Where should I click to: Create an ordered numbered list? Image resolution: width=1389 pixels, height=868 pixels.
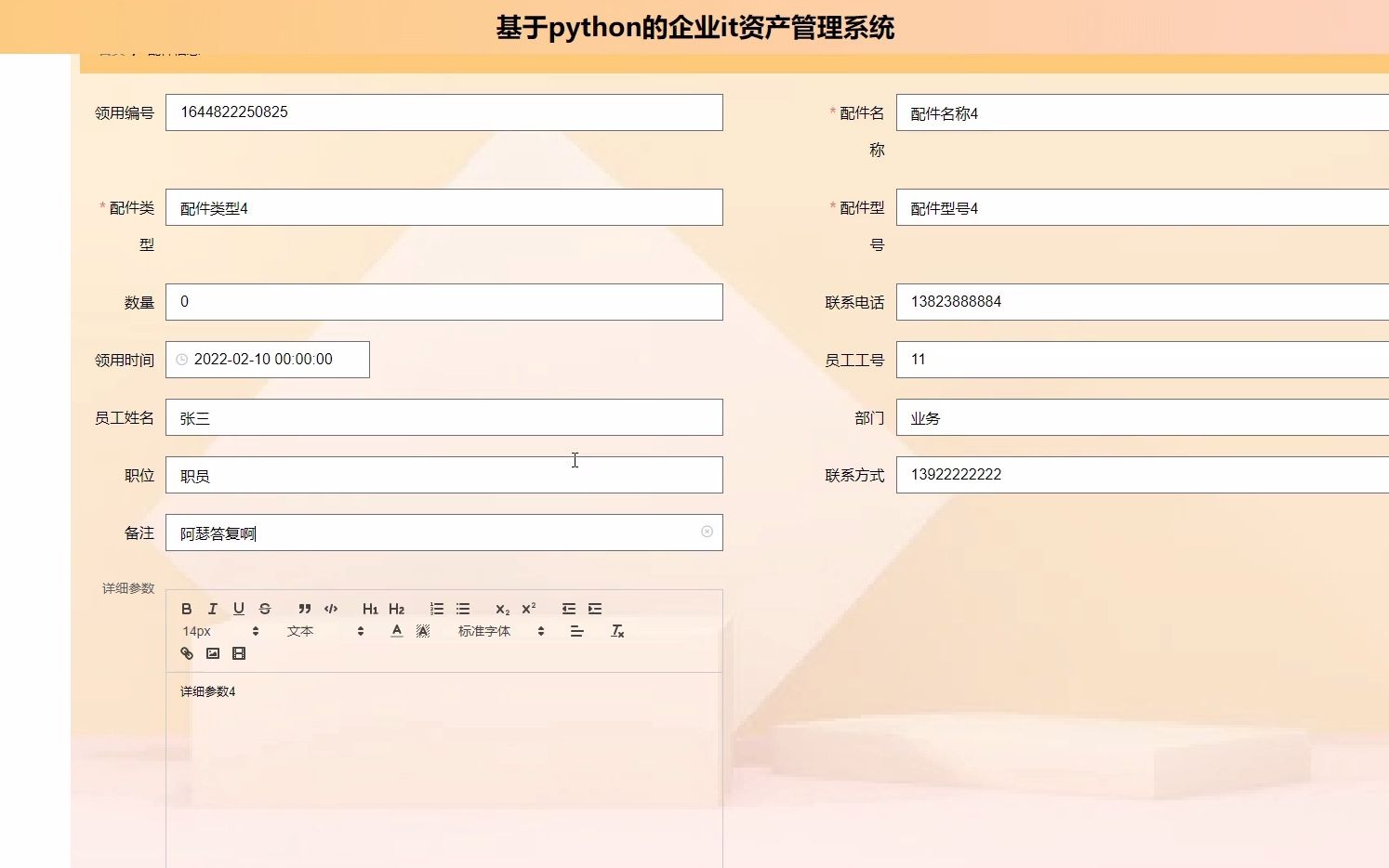[437, 609]
